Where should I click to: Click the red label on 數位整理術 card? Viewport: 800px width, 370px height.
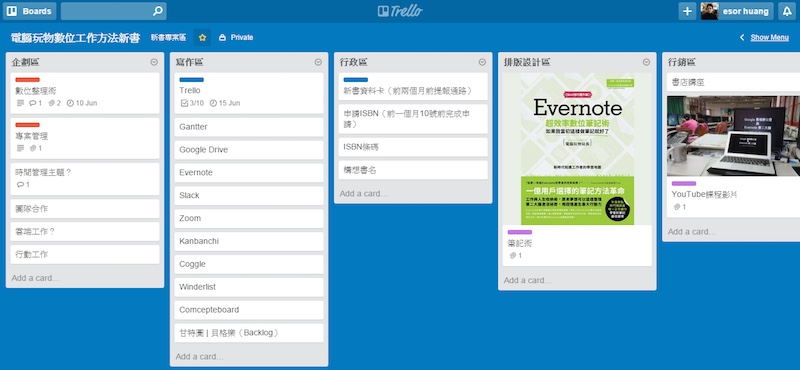28,80
